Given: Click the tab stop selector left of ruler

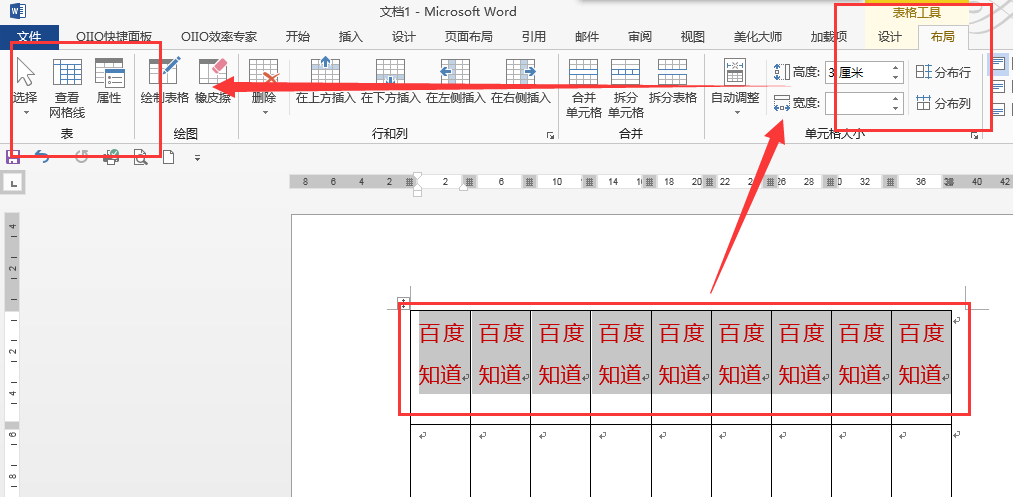Looking at the screenshot, I should point(14,184).
